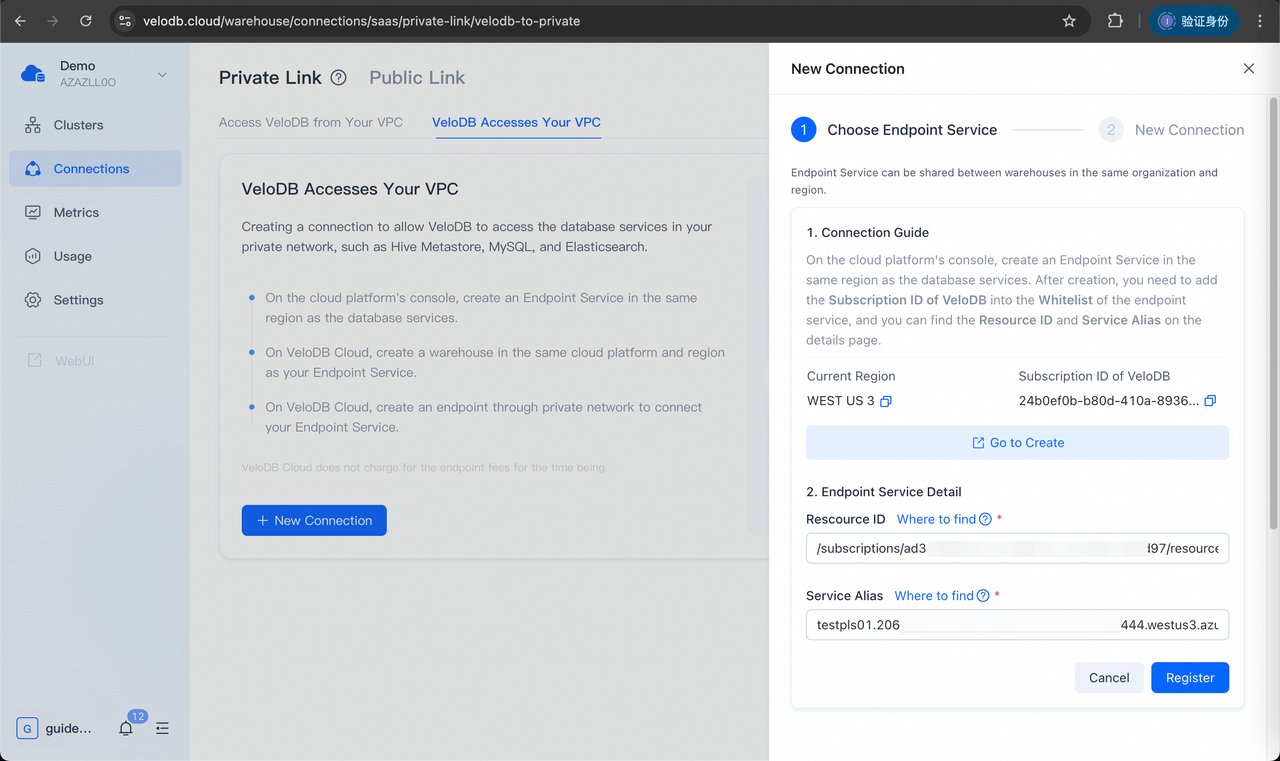
Task: Open the Metrics page from sidebar
Action: [77, 212]
